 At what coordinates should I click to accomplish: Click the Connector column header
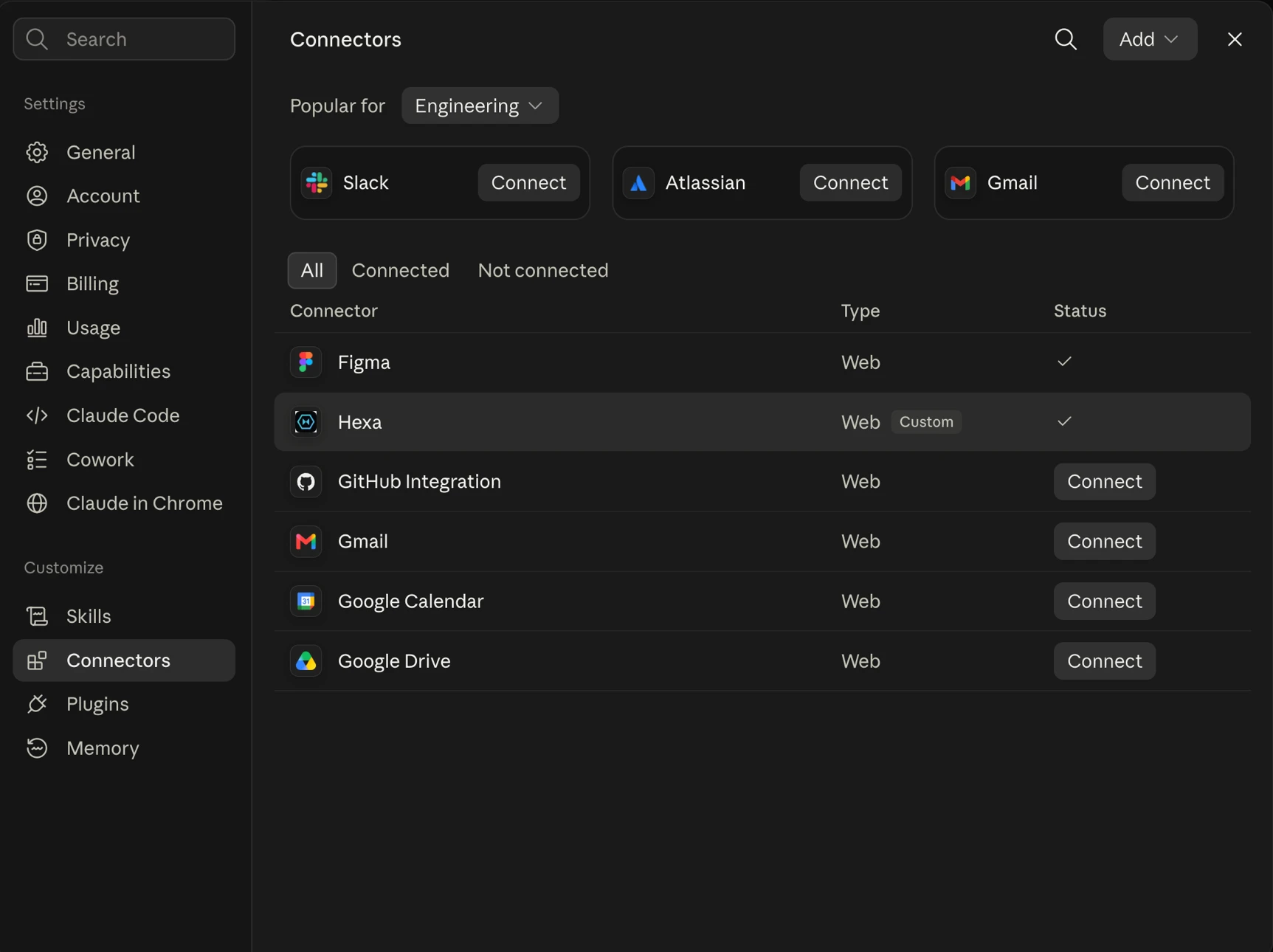click(334, 311)
